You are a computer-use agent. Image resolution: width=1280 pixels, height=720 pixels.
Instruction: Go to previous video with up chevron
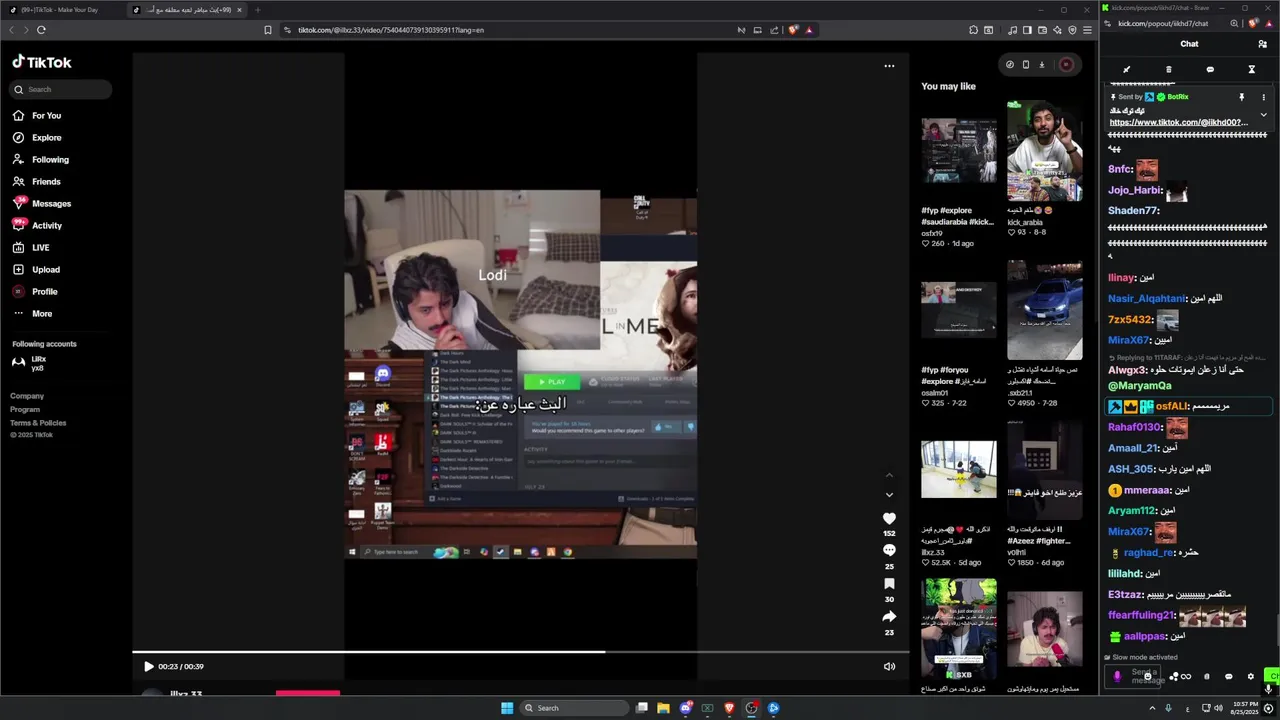[x=889, y=474]
